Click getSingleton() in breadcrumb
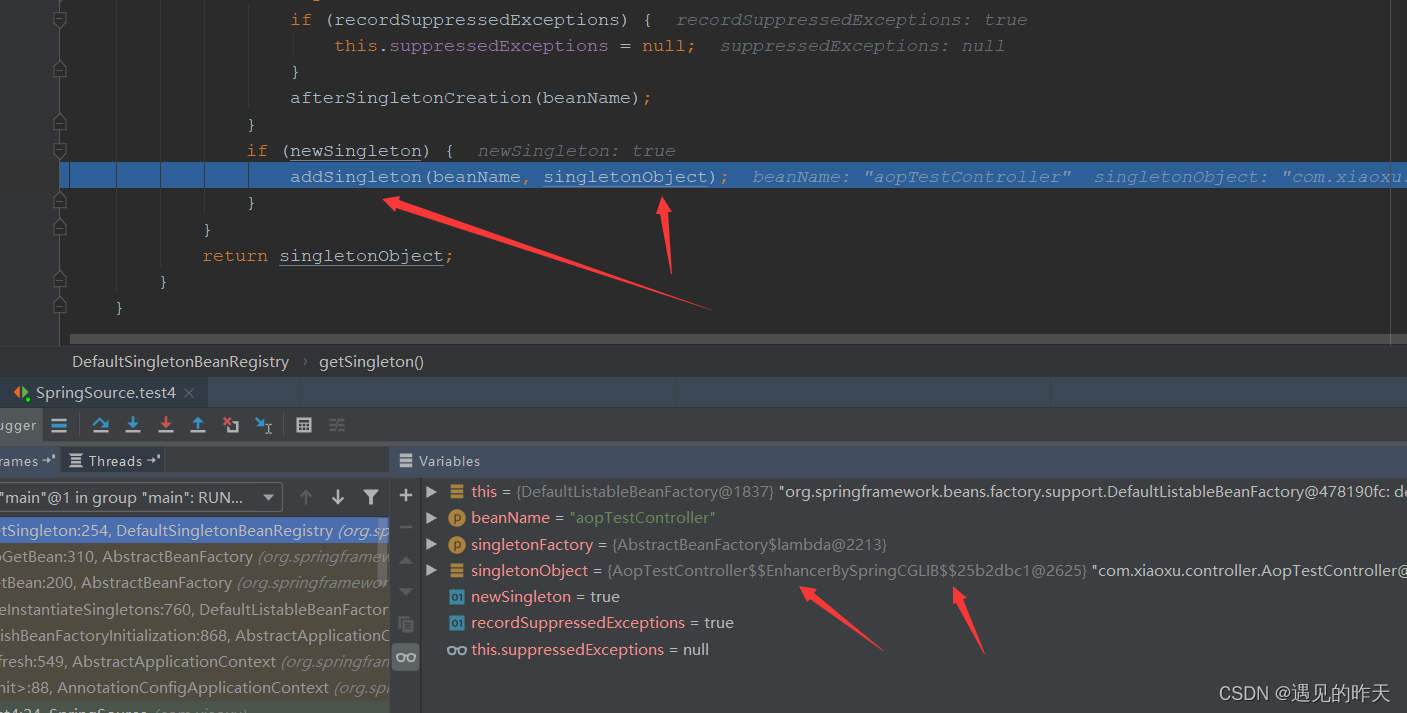This screenshot has height=713, width=1407. [371, 362]
